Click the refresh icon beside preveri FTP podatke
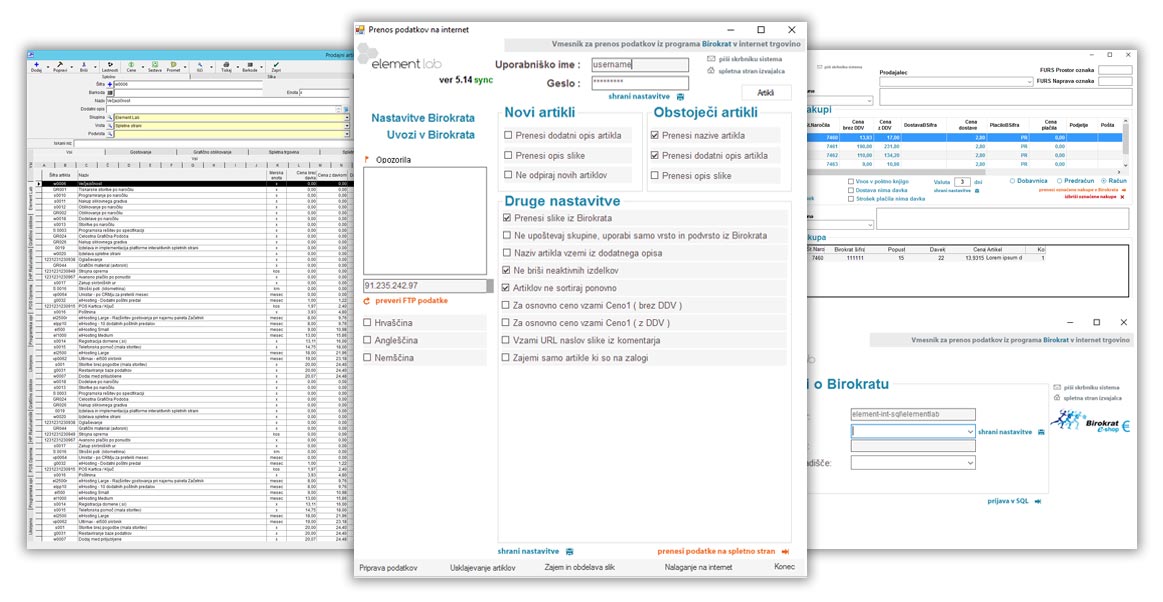 coord(366,301)
